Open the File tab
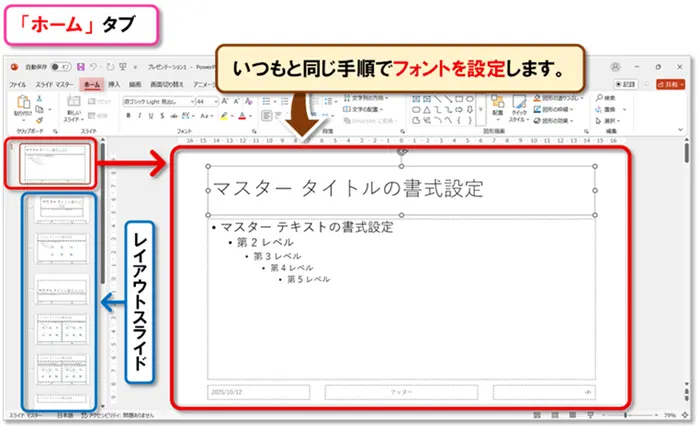The image size is (700, 429). 17,84
